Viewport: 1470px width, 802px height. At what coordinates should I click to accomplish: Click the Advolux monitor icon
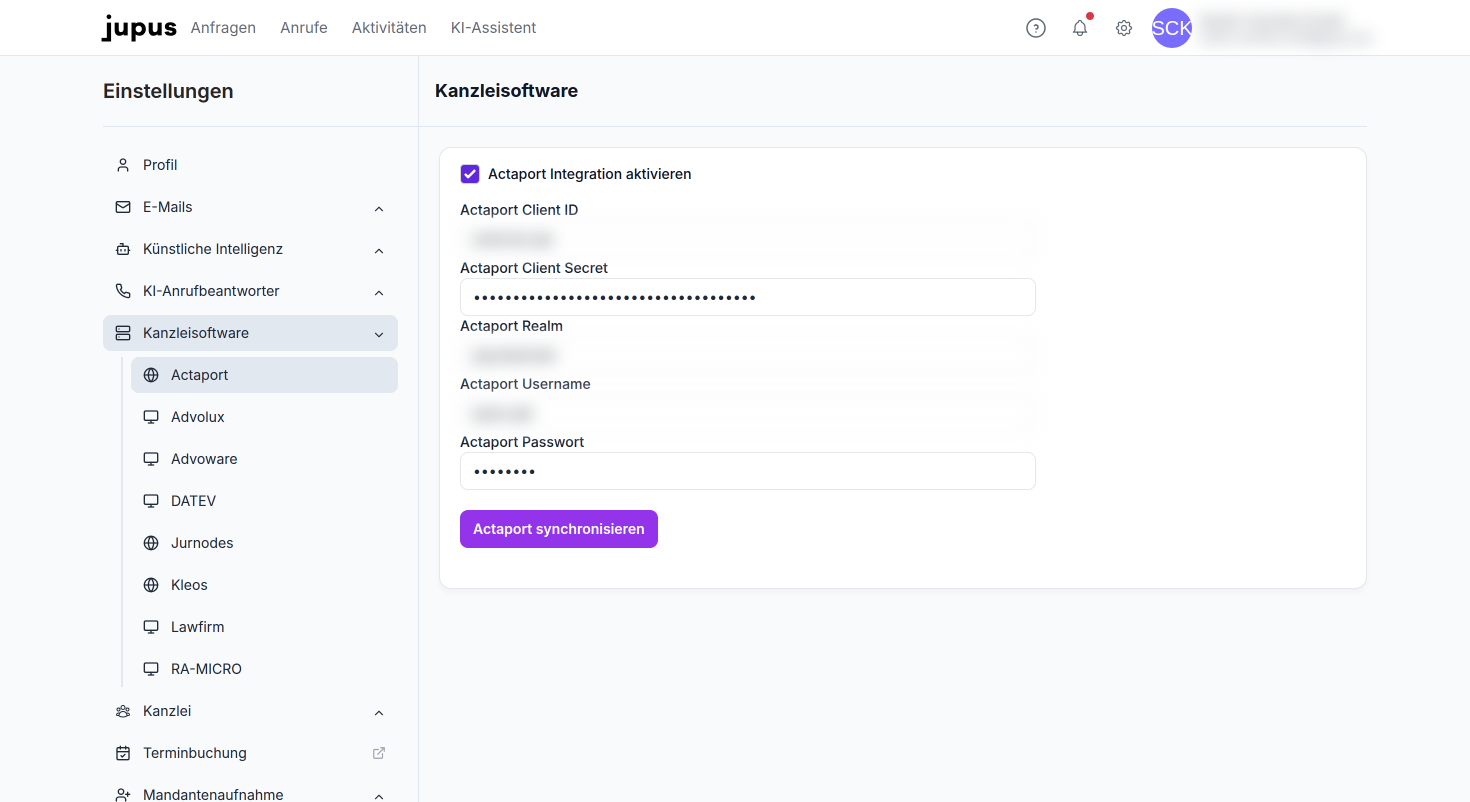[x=151, y=417]
